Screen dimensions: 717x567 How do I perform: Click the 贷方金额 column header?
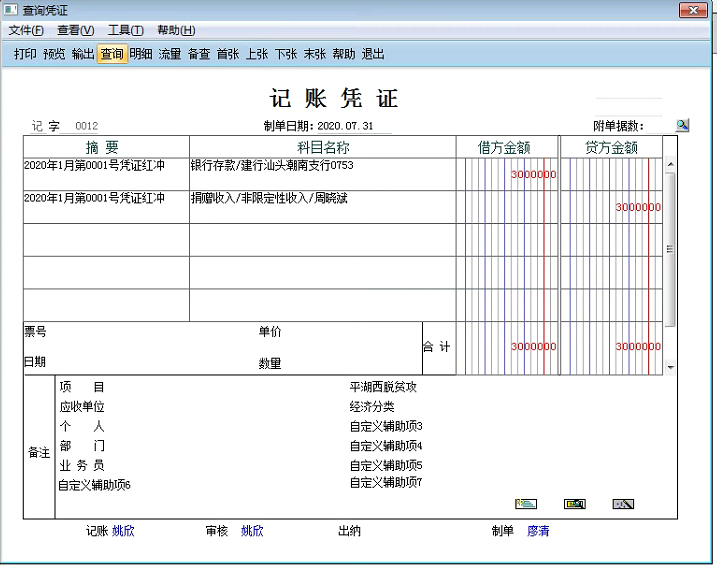[611, 147]
